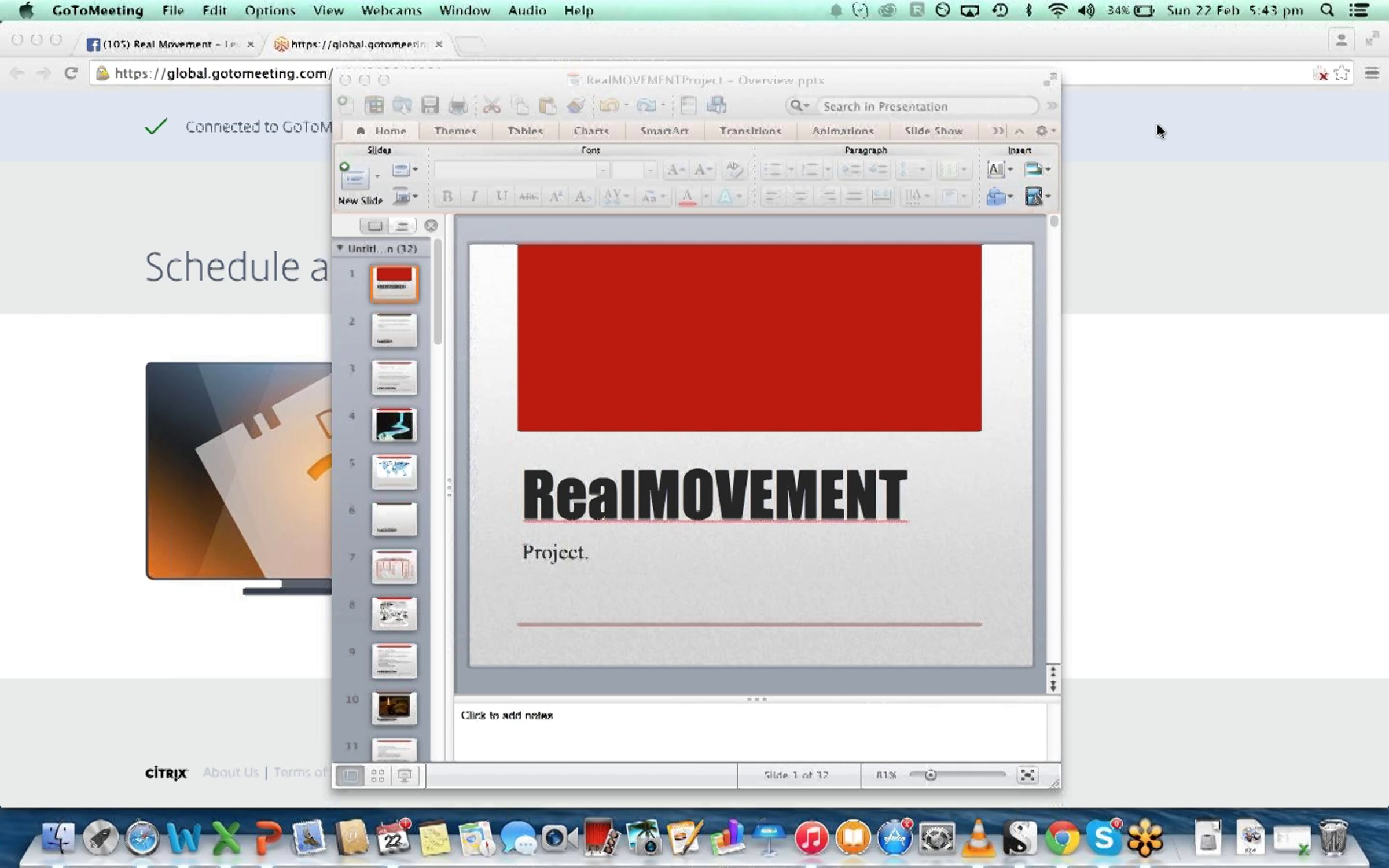Click the Cut scissors icon

coord(491,105)
